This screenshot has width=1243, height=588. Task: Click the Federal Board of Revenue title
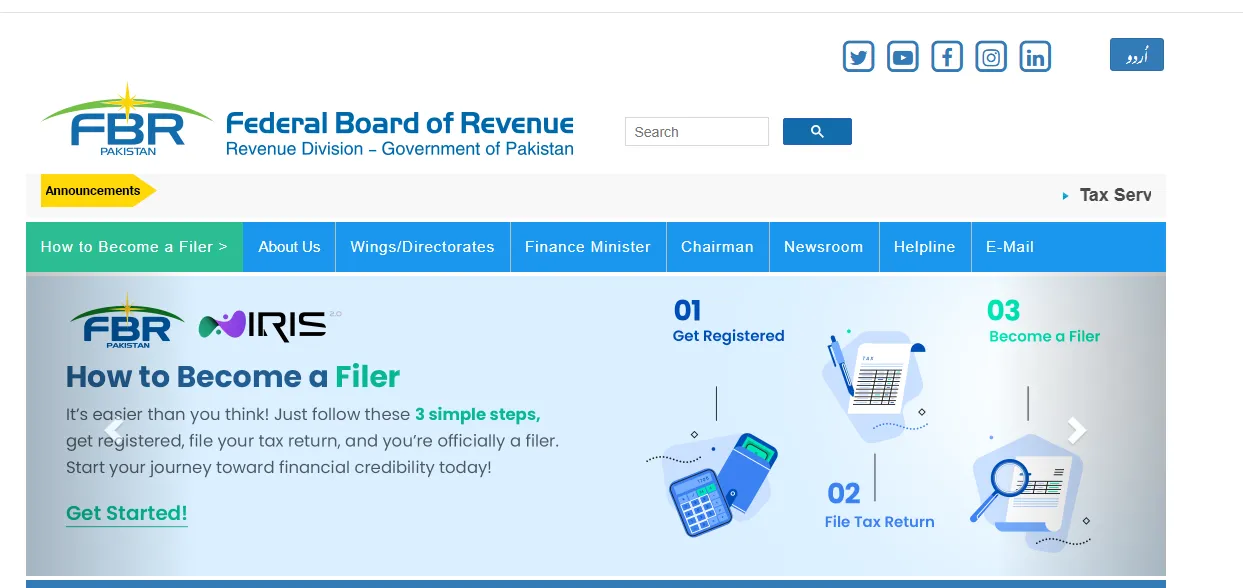(x=399, y=123)
